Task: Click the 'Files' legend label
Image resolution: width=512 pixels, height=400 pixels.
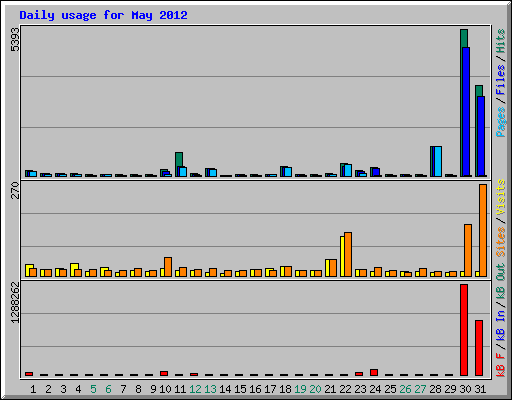Action: [x=501, y=80]
